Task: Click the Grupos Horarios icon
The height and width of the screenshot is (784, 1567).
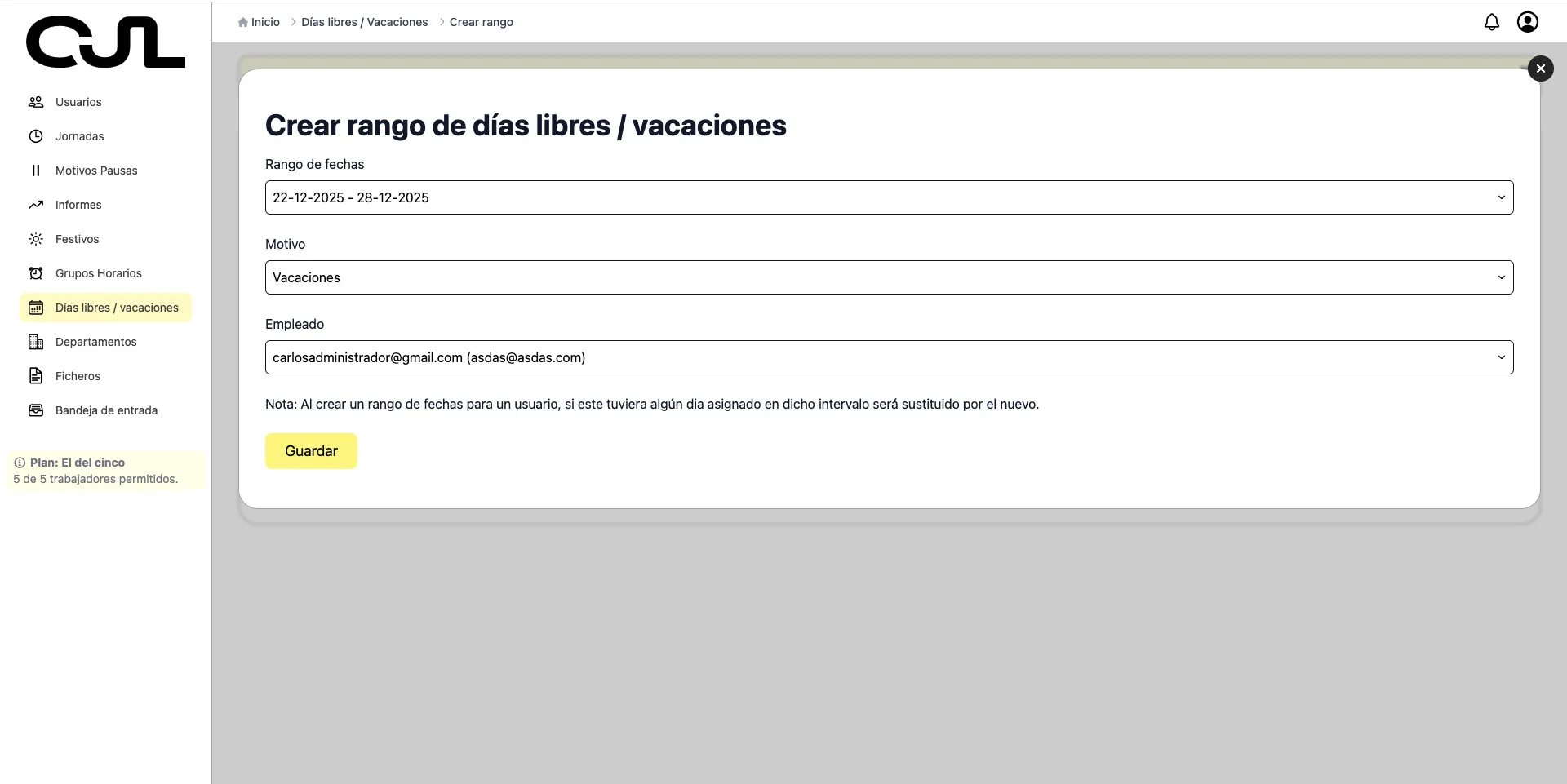Action: pyautogui.click(x=36, y=273)
